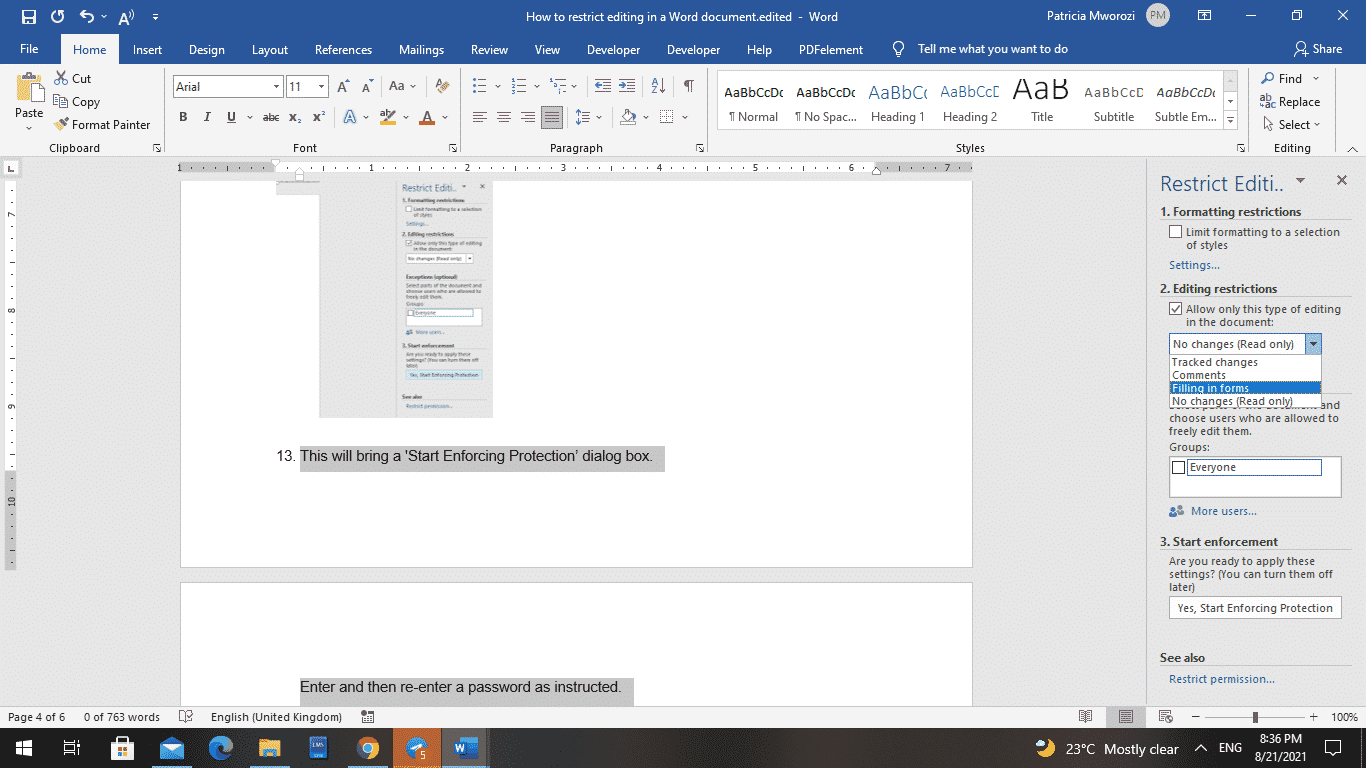Switch to the Review tab
Viewport: 1366px width, 768px height.
coord(489,48)
